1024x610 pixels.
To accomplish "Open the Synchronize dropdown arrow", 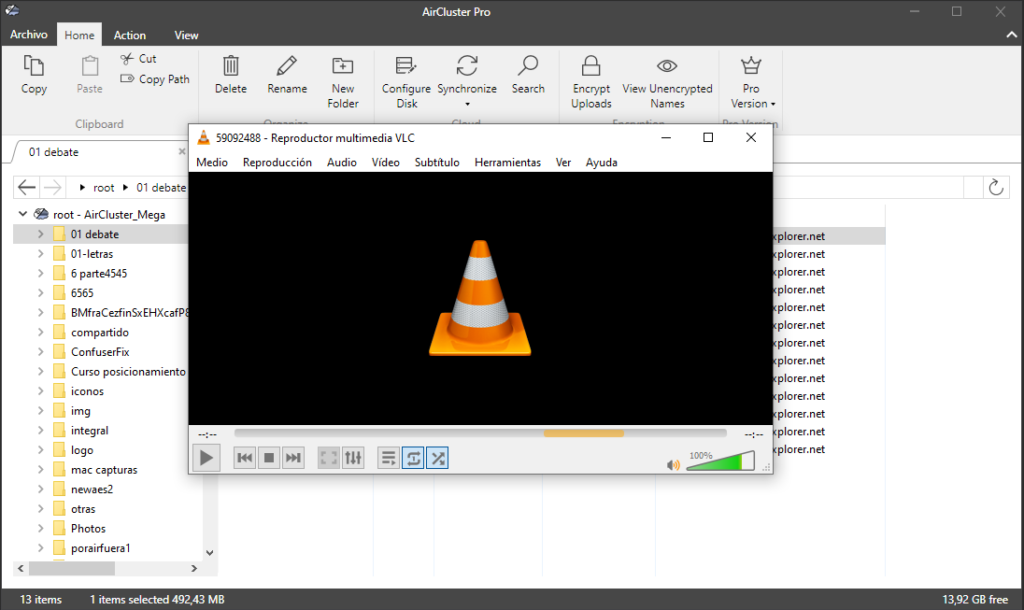I will 467,104.
